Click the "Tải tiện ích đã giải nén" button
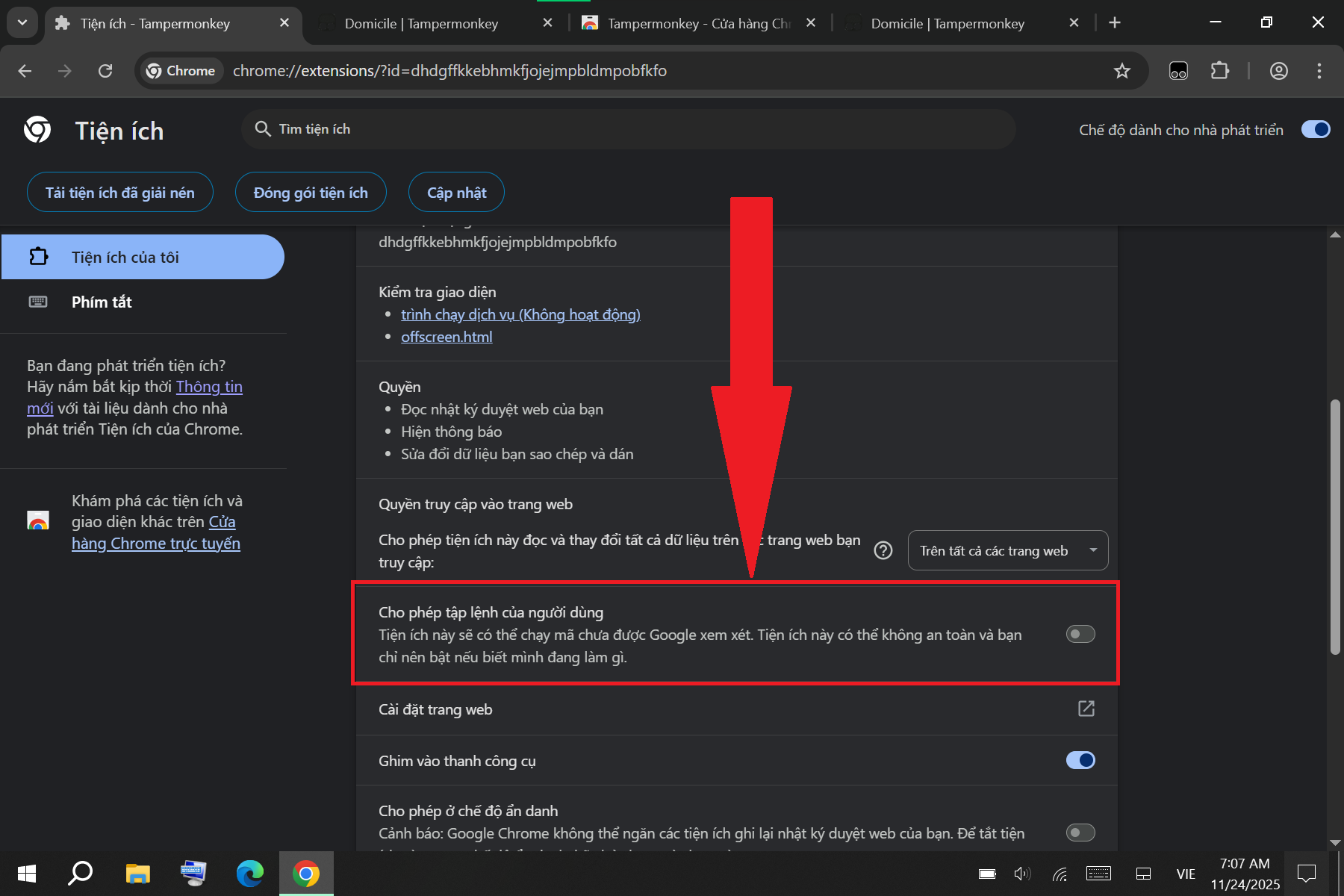The width and height of the screenshot is (1344, 896). click(120, 193)
